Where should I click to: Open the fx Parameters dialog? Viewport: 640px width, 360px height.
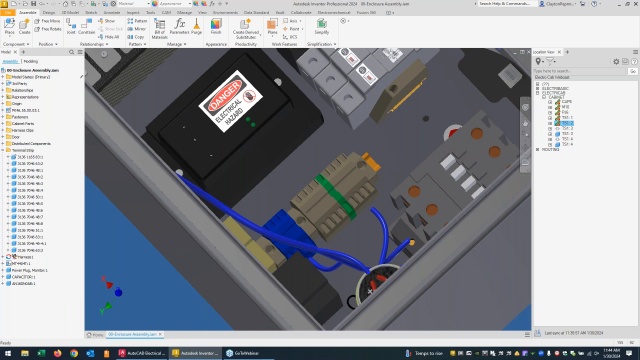click(x=179, y=27)
